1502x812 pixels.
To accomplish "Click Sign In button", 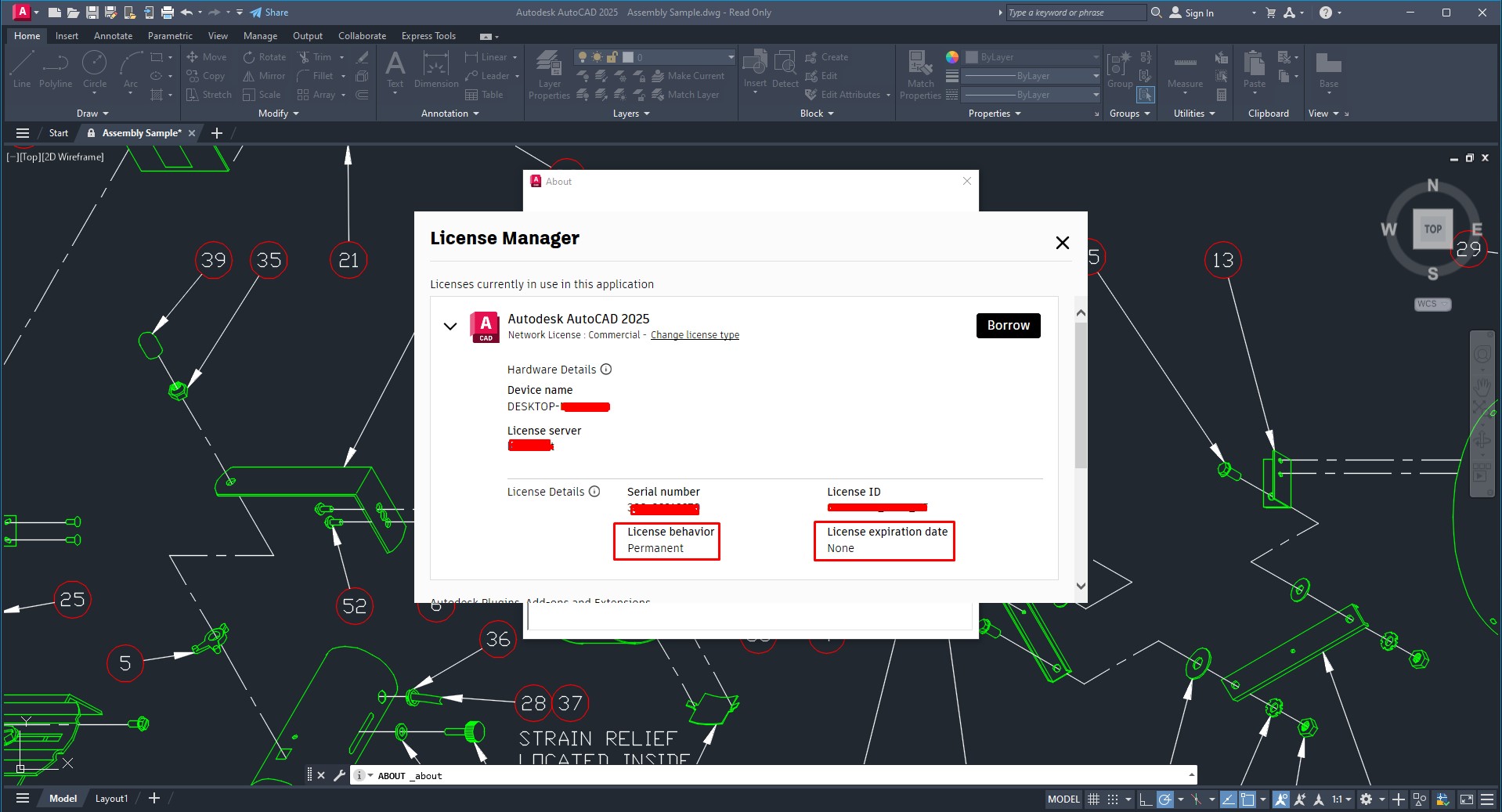I will tap(1191, 13).
